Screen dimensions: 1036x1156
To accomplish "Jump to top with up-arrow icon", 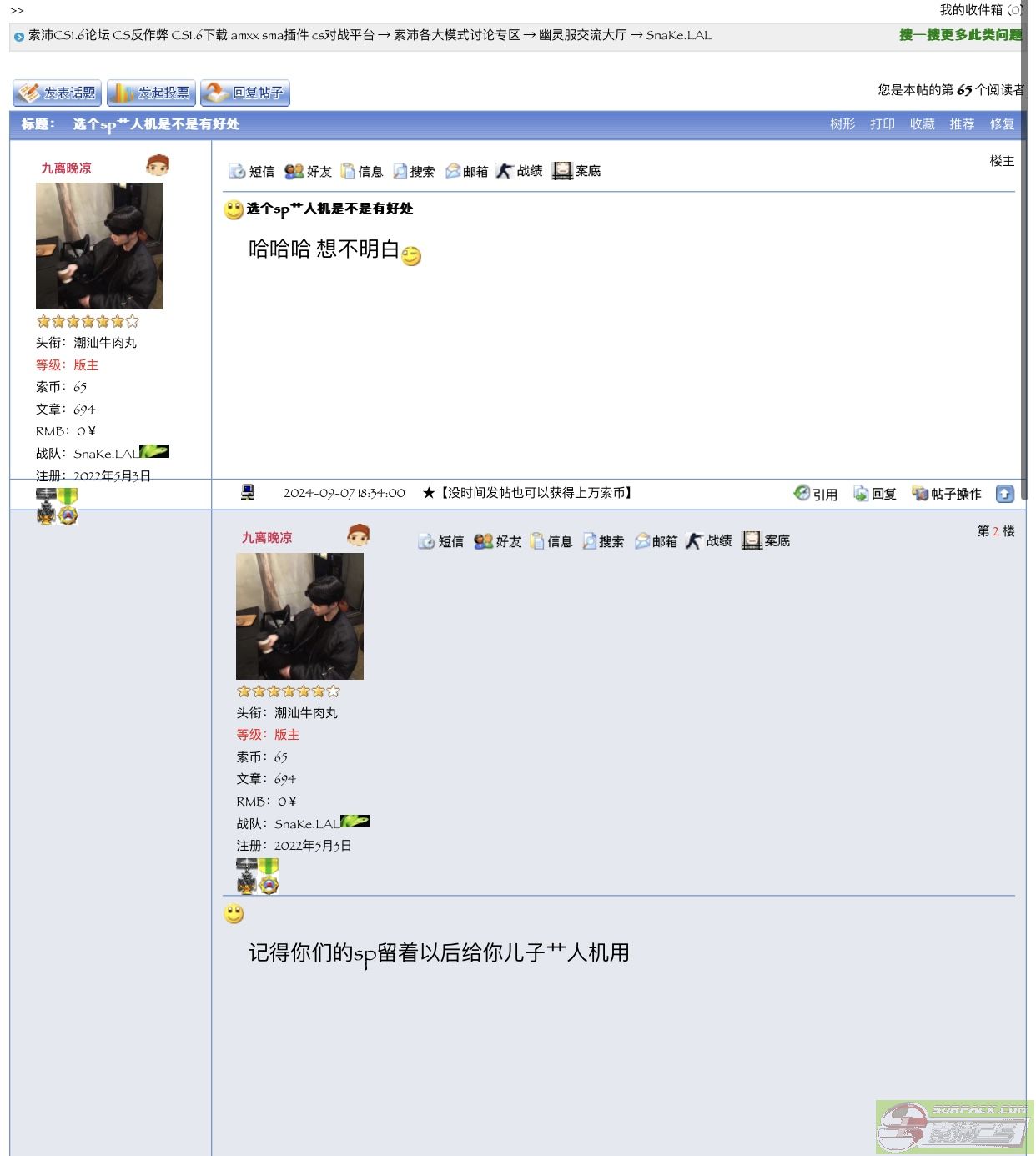I will pyautogui.click(x=1005, y=494).
